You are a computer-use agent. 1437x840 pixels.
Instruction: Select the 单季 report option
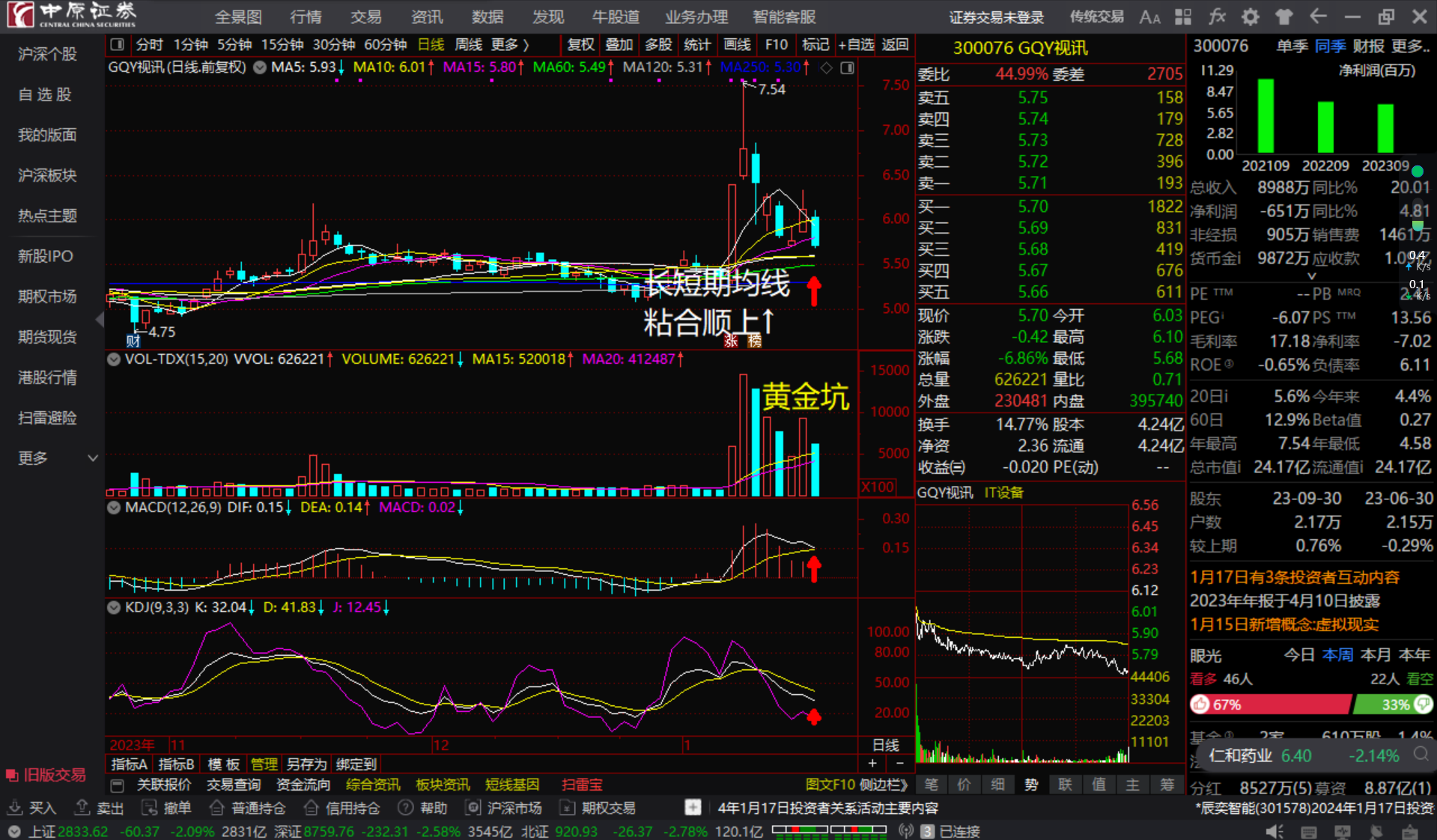tap(1292, 46)
